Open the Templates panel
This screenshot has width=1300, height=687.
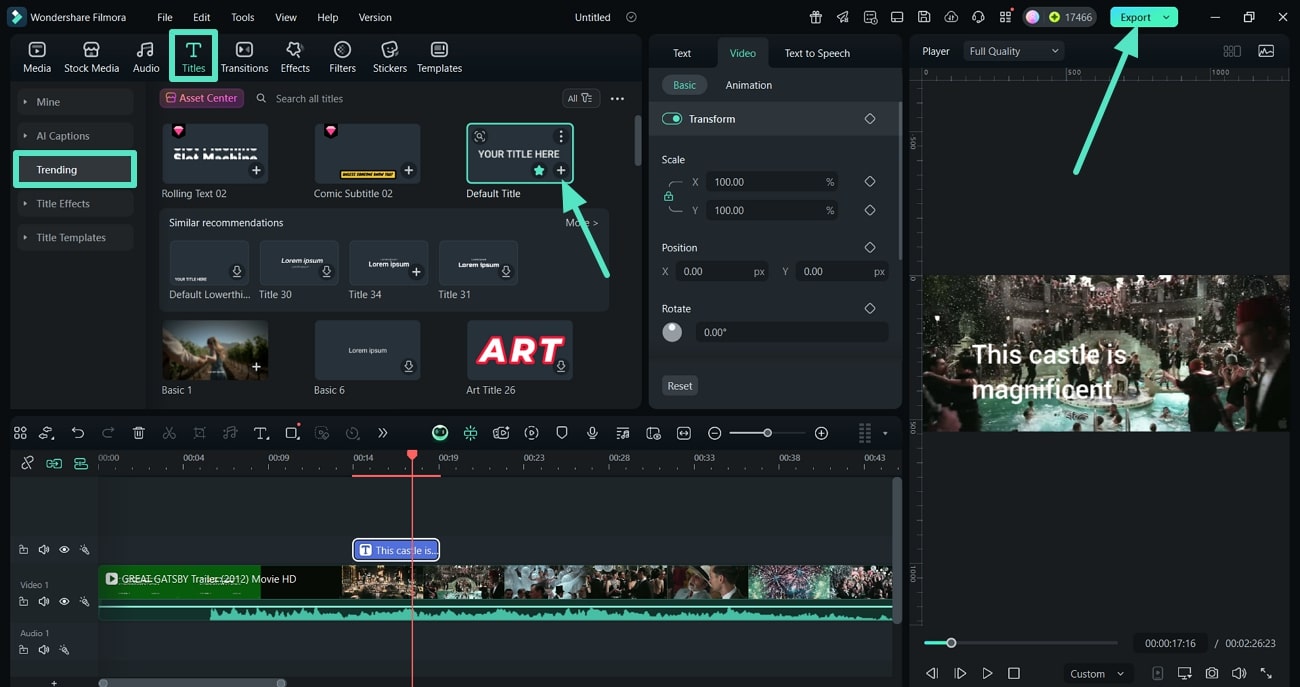(x=439, y=57)
